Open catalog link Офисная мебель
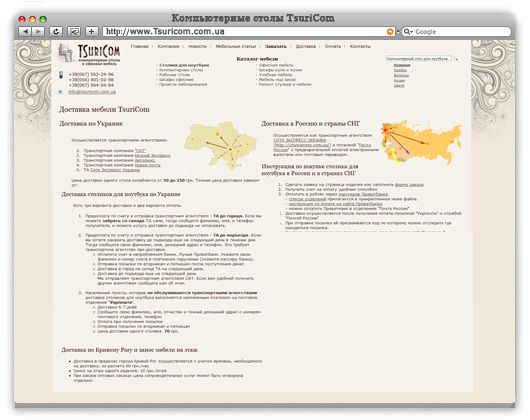This screenshot has width=530, height=420. [x=276, y=65]
